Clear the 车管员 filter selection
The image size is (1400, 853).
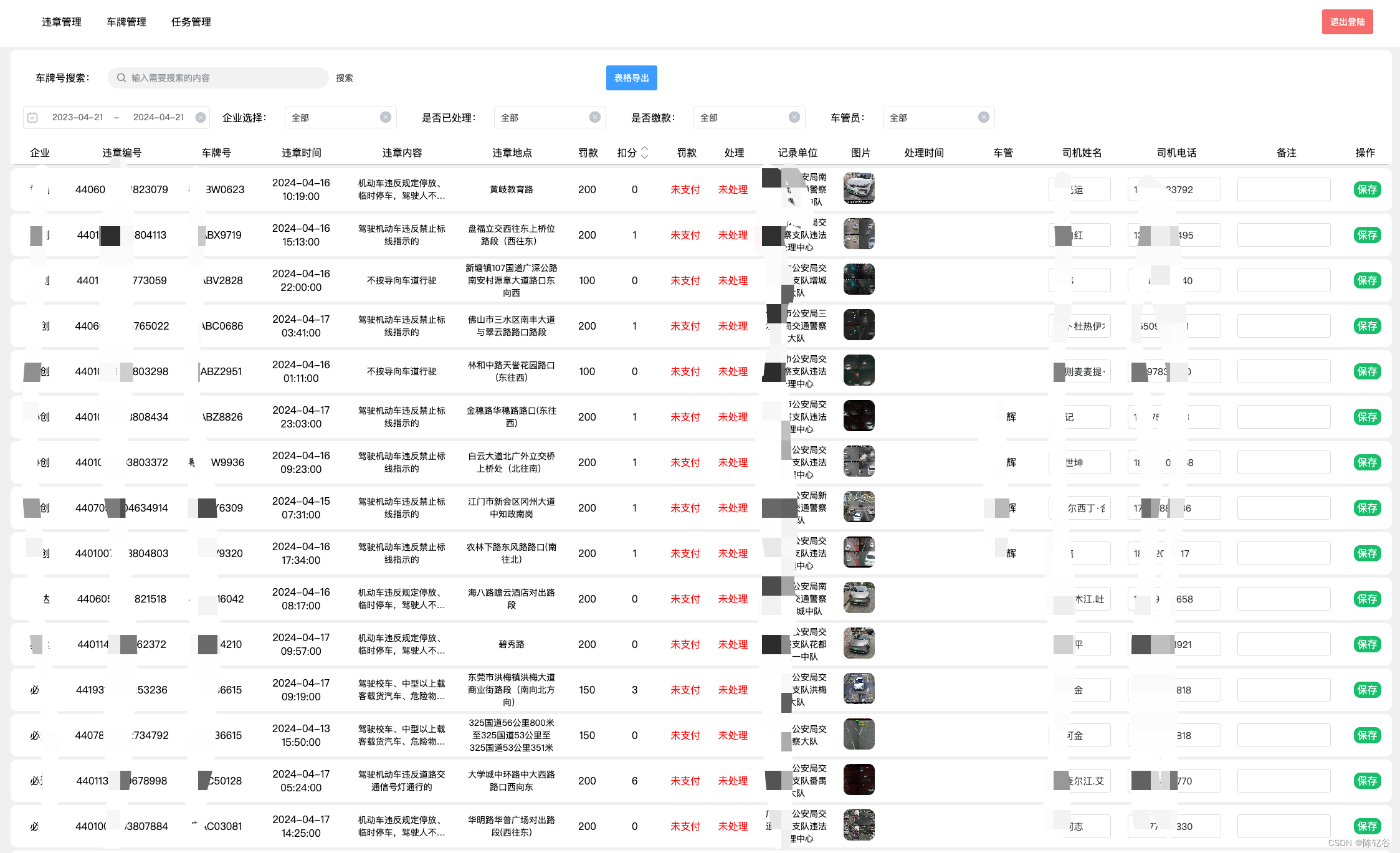(984, 117)
